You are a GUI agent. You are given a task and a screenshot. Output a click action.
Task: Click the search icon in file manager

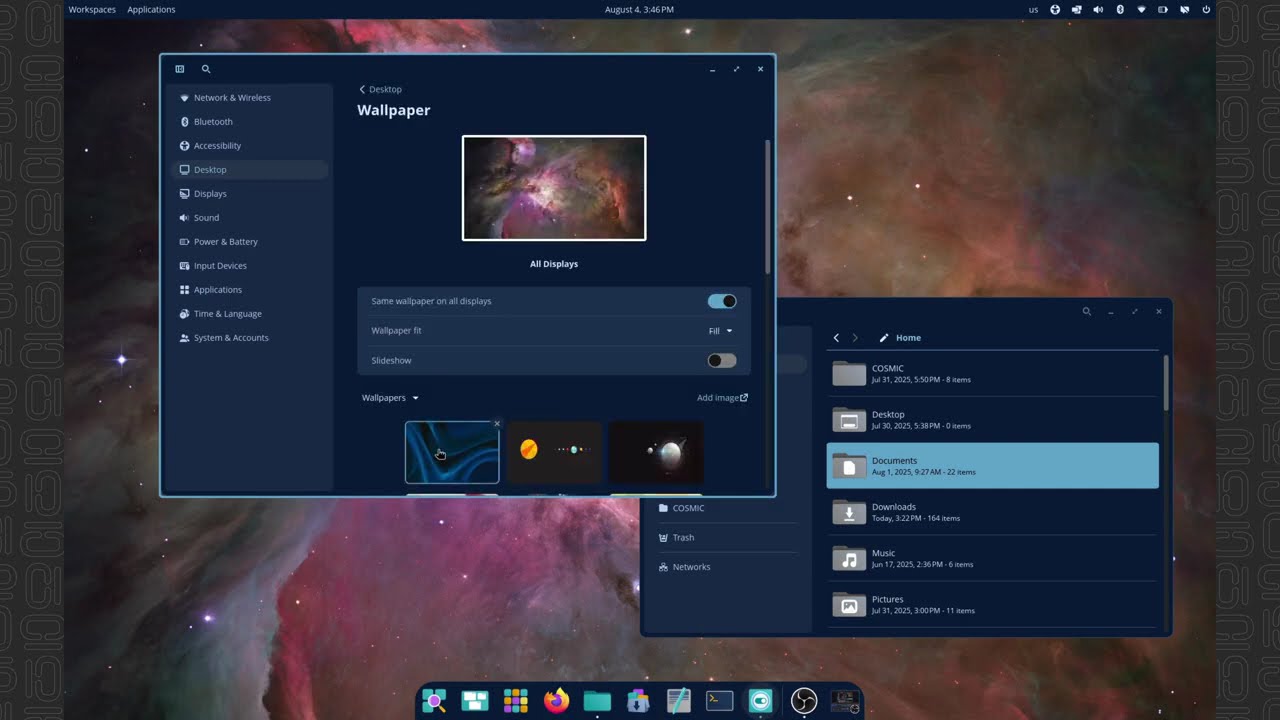click(x=1086, y=312)
